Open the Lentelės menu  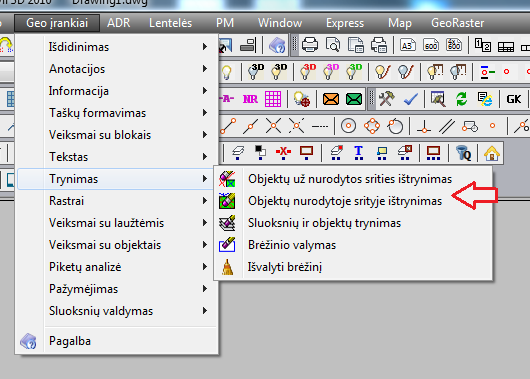point(170,23)
